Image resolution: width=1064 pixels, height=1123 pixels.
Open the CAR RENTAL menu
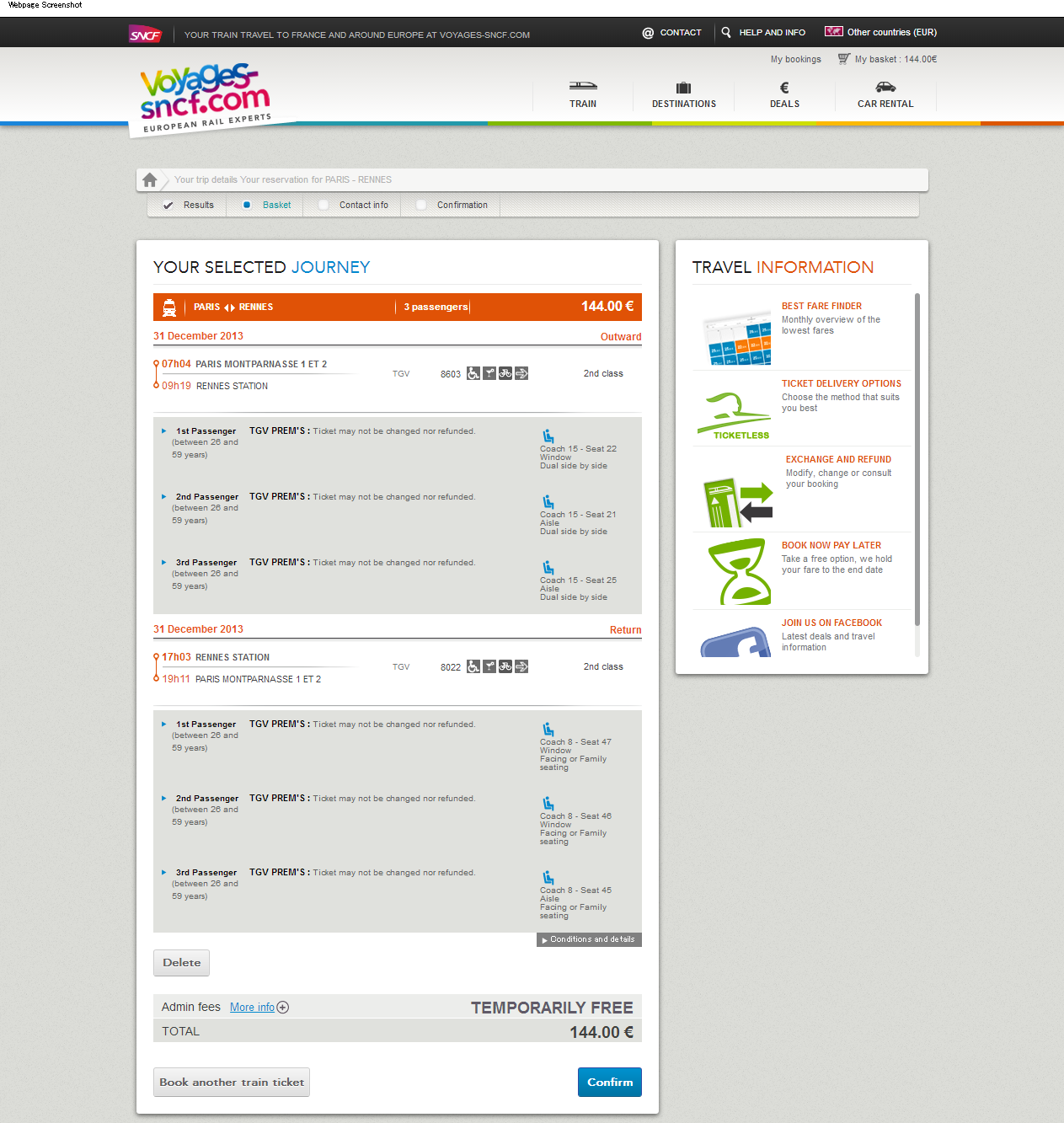coord(885,104)
